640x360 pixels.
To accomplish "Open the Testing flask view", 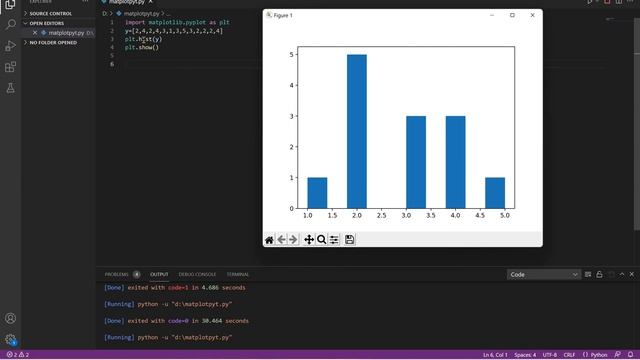I will point(10,88).
